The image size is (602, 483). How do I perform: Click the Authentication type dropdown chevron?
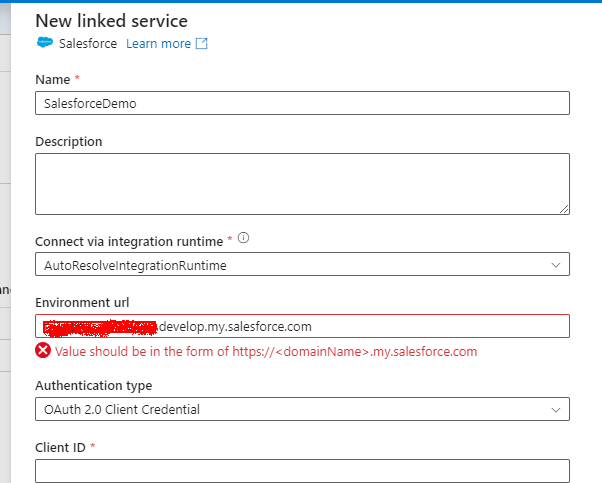(x=556, y=410)
